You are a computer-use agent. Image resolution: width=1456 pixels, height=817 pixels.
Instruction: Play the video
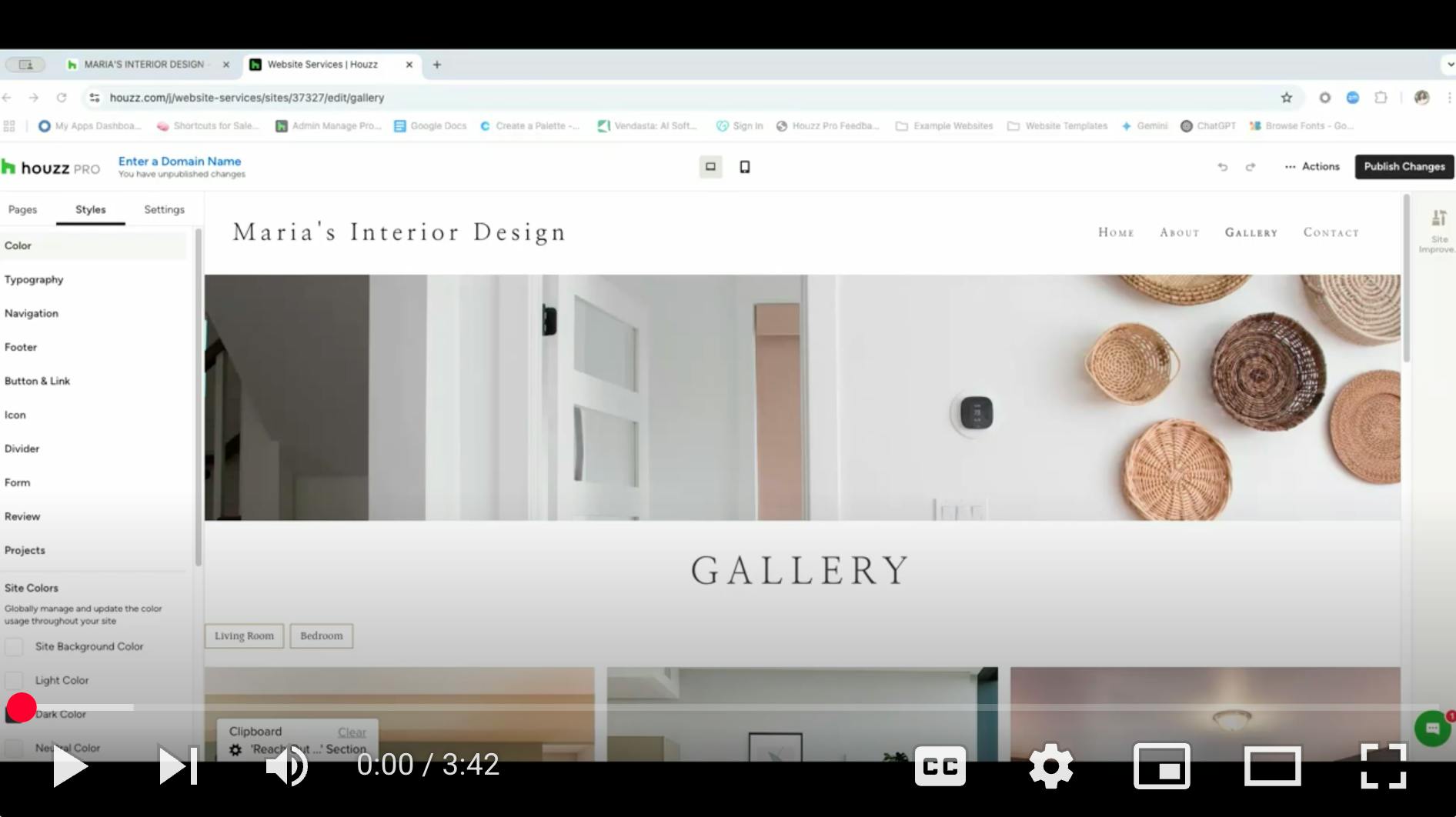pyautogui.click(x=69, y=766)
